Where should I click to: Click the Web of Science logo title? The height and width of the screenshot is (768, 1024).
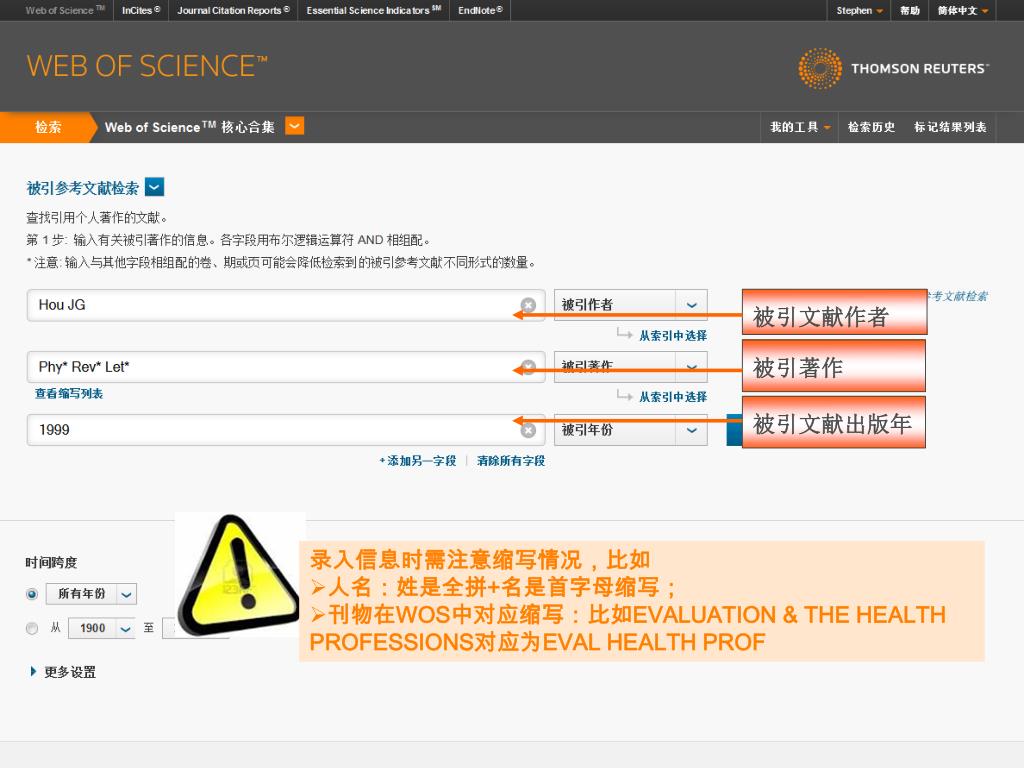point(147,67)
